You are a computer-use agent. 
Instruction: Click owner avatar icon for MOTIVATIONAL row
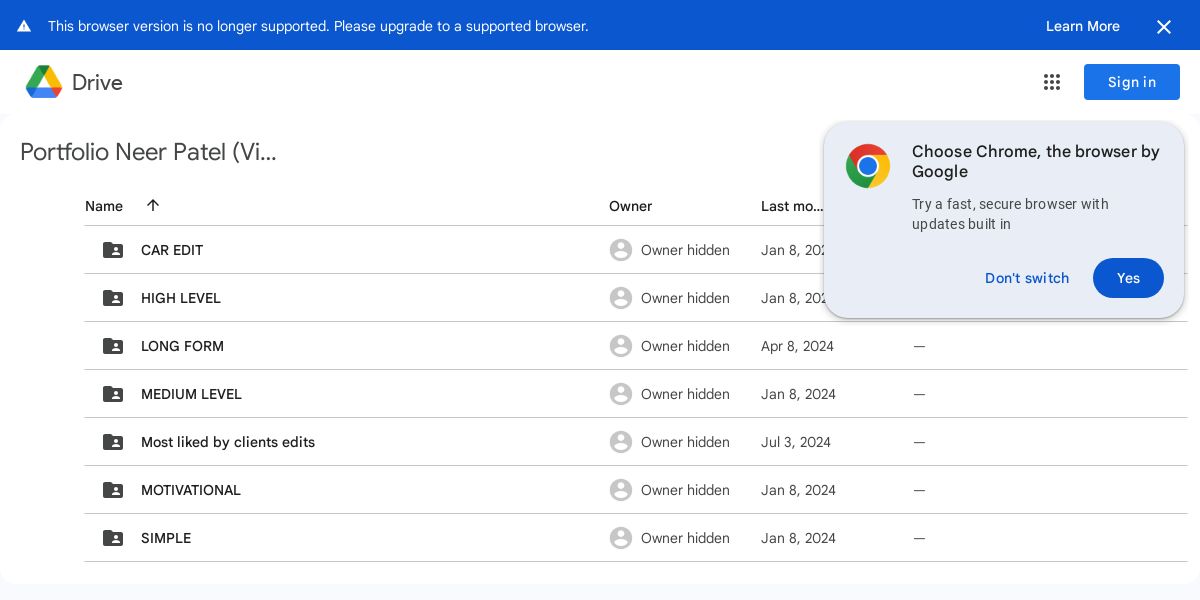pos(621,490)
